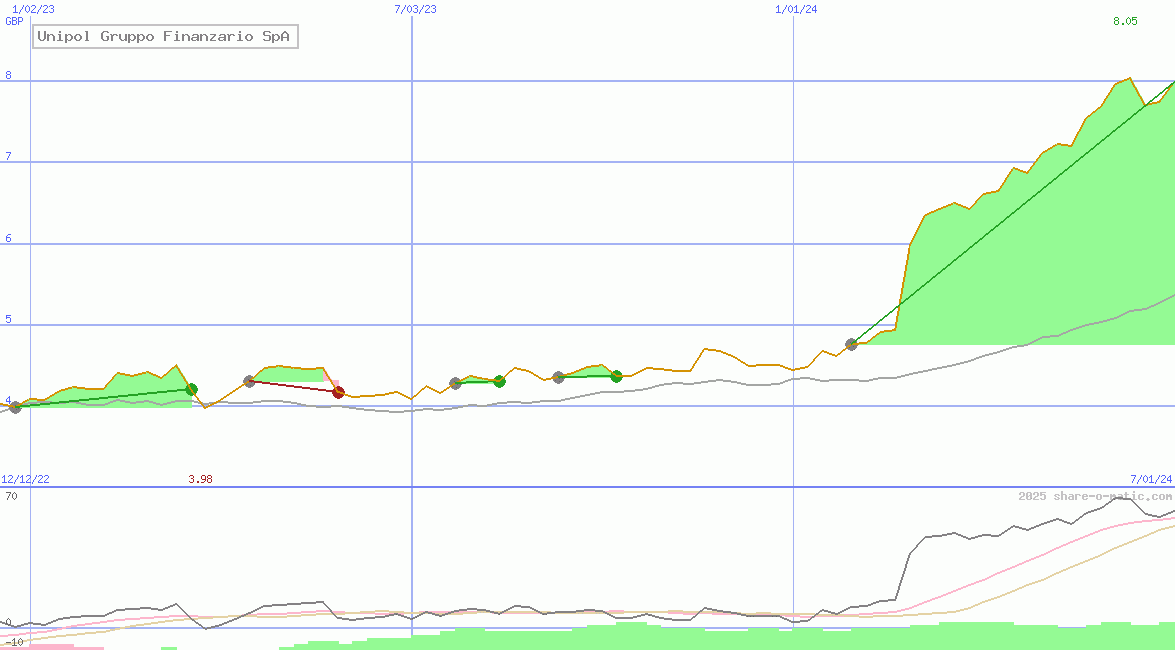Click the grey entry marker before the big rally
The image size is (1175, 650).
click(x=852, y=344)
